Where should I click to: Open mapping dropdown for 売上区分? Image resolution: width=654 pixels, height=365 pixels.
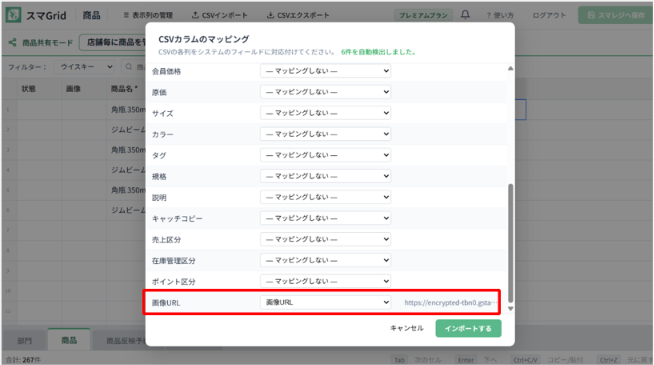(x=325, y=239)
